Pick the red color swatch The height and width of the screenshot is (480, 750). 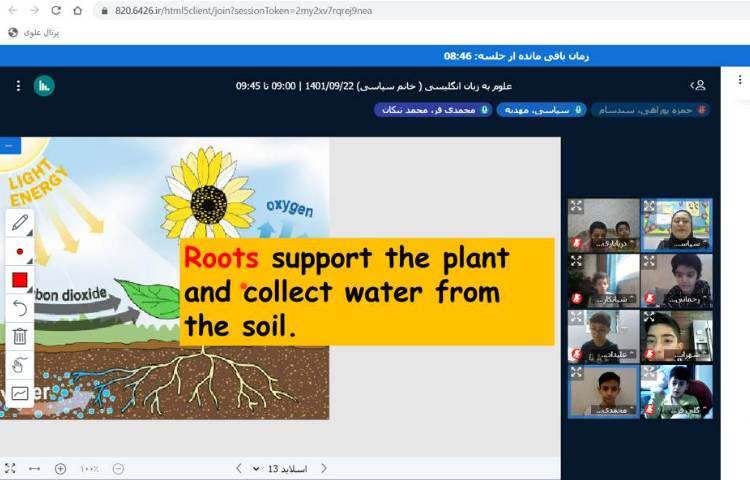point(20,280)
